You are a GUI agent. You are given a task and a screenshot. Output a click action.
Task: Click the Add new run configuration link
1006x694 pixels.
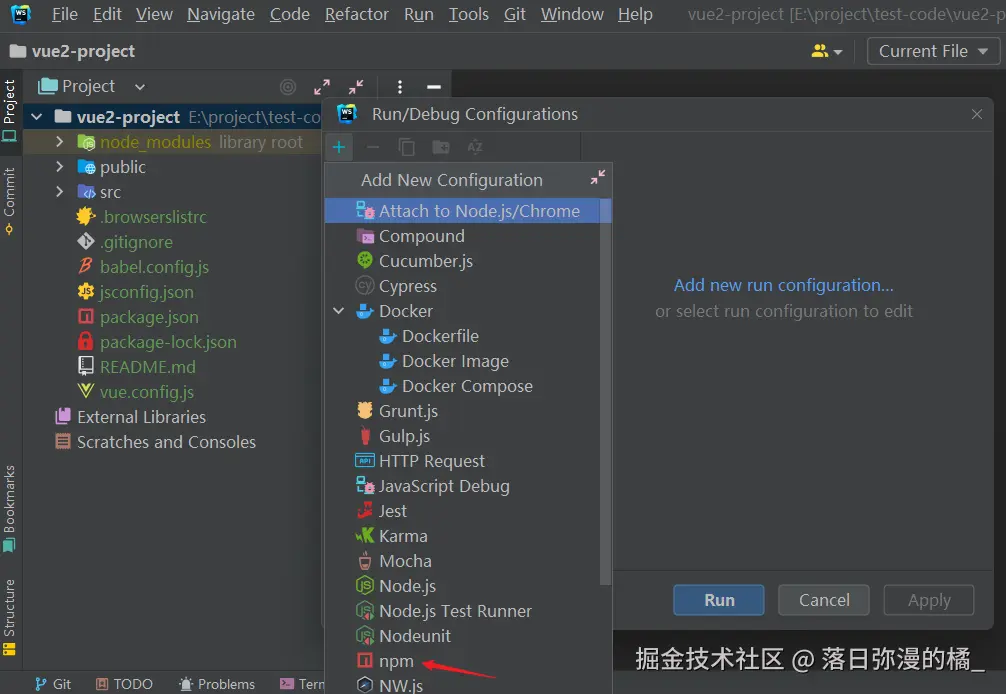782,285
